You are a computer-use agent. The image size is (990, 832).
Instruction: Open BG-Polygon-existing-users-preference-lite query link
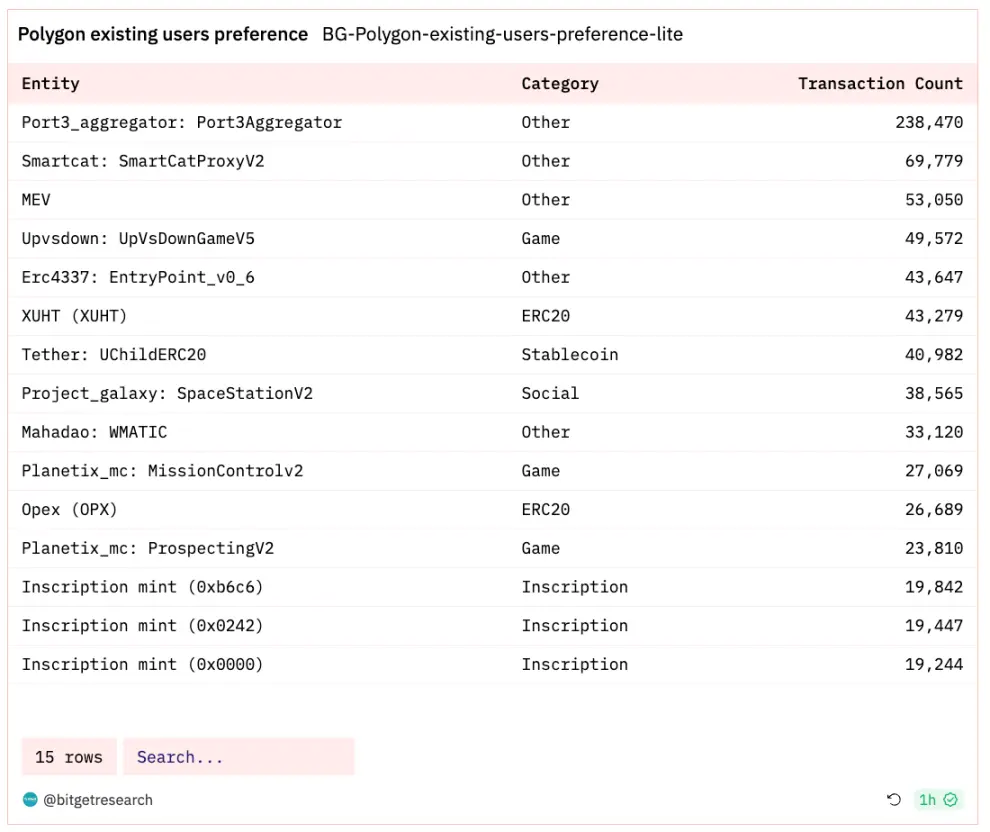502,34
